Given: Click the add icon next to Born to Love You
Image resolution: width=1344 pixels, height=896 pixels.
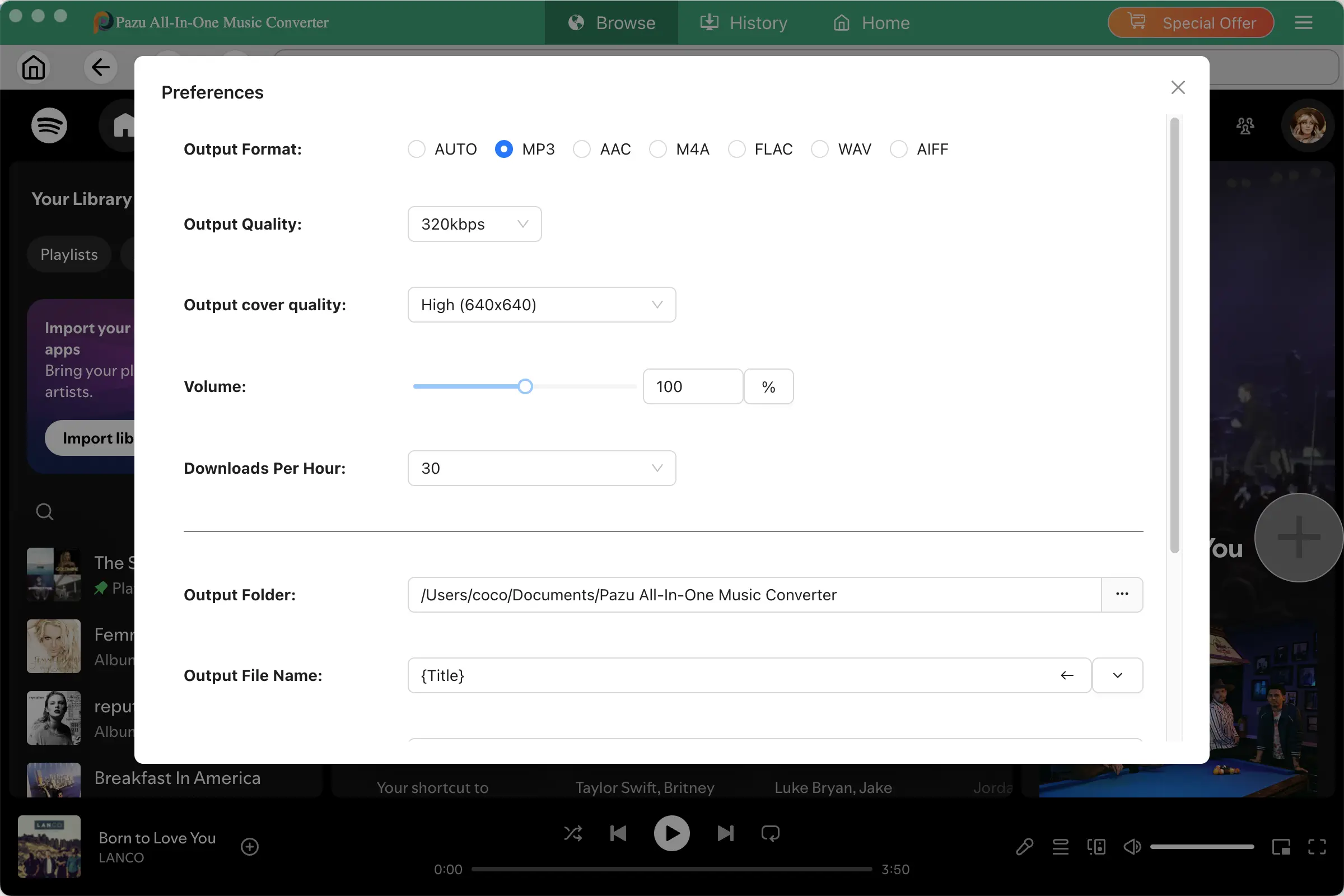Looking at the screenshot, I should click(x=250, y=846).
